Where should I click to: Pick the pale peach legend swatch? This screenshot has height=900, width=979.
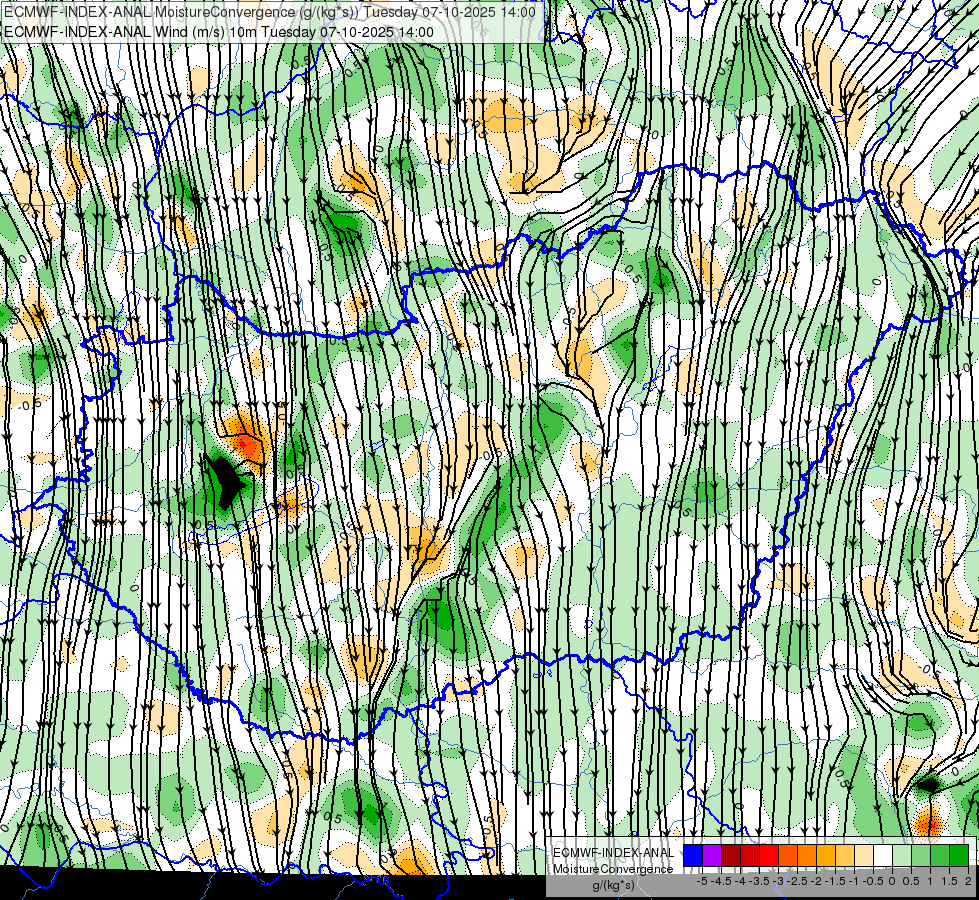tap(864, 856)
